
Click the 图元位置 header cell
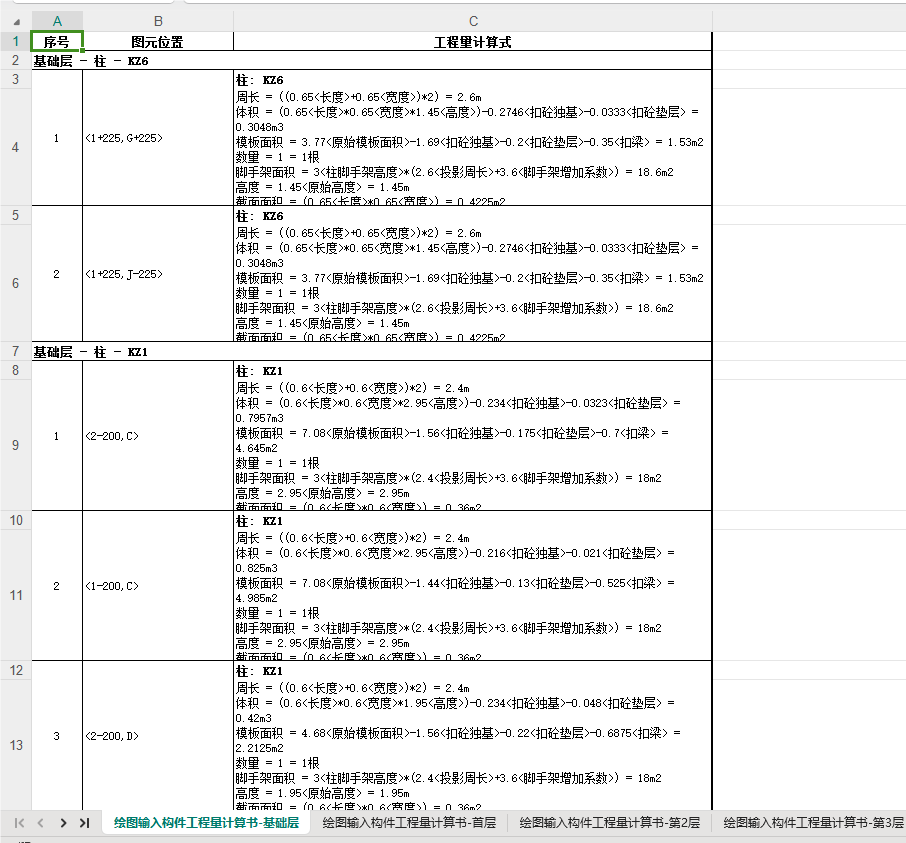[158, 42]
